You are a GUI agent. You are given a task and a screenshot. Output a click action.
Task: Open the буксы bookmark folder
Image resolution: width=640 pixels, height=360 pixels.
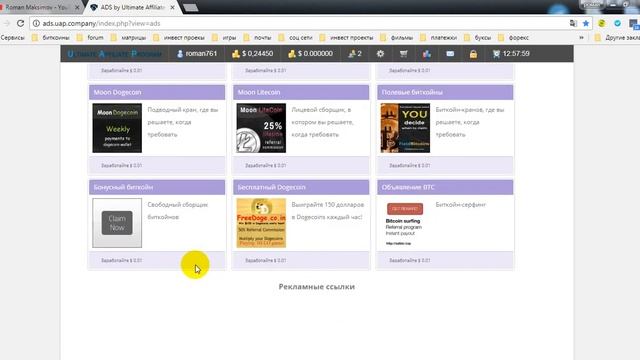click(478, 38)
